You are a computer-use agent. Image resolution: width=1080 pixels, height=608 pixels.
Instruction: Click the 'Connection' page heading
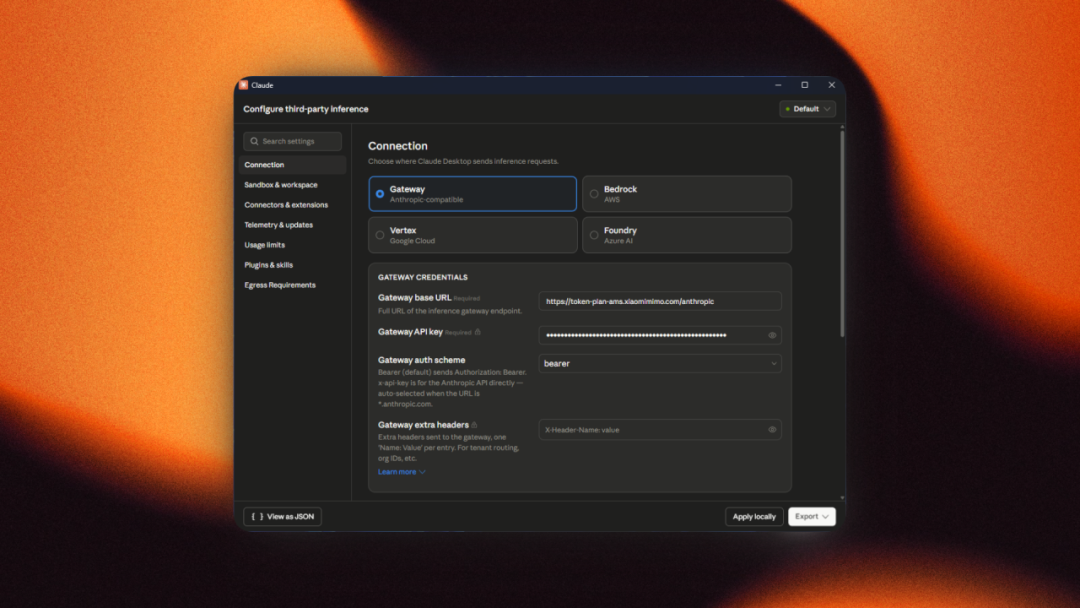(x=397, y=146)
